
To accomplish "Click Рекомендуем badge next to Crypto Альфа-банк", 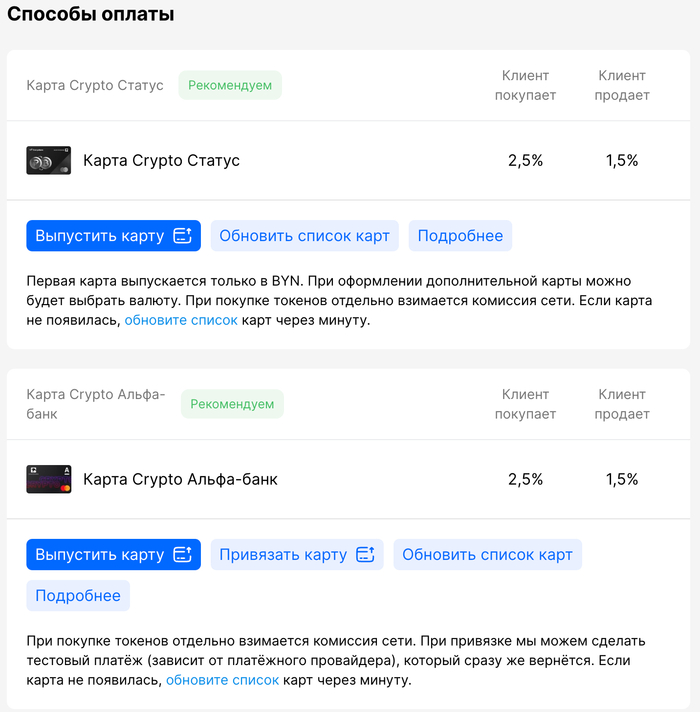I will [232, 404].
